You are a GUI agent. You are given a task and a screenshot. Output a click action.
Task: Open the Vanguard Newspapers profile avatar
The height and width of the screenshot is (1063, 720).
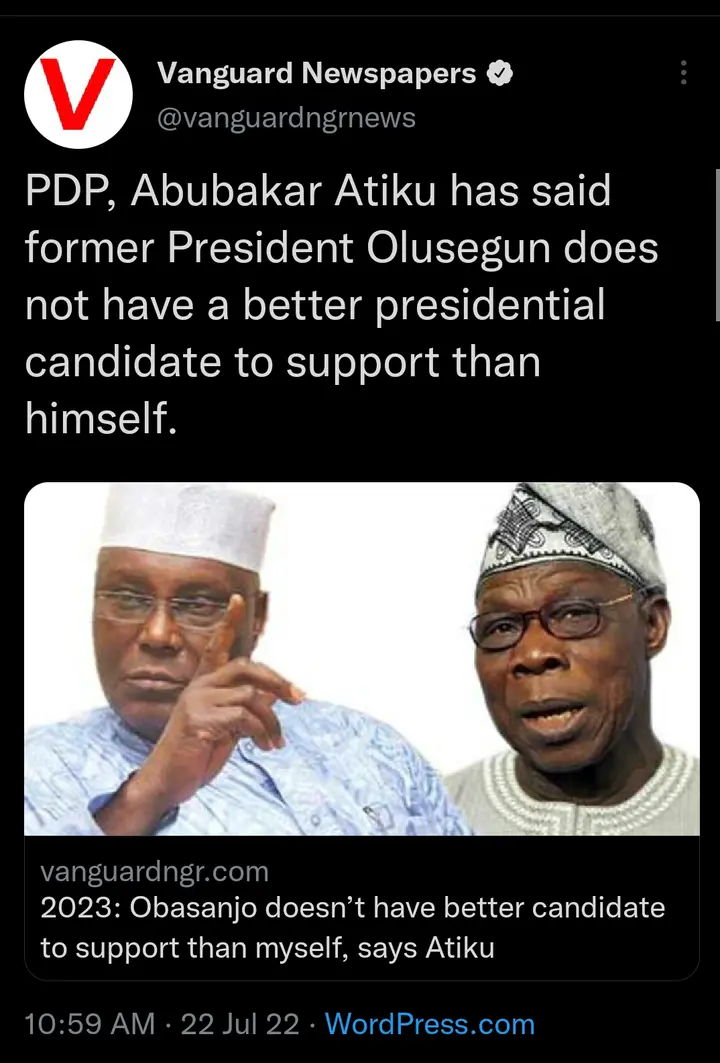[78, 94]
